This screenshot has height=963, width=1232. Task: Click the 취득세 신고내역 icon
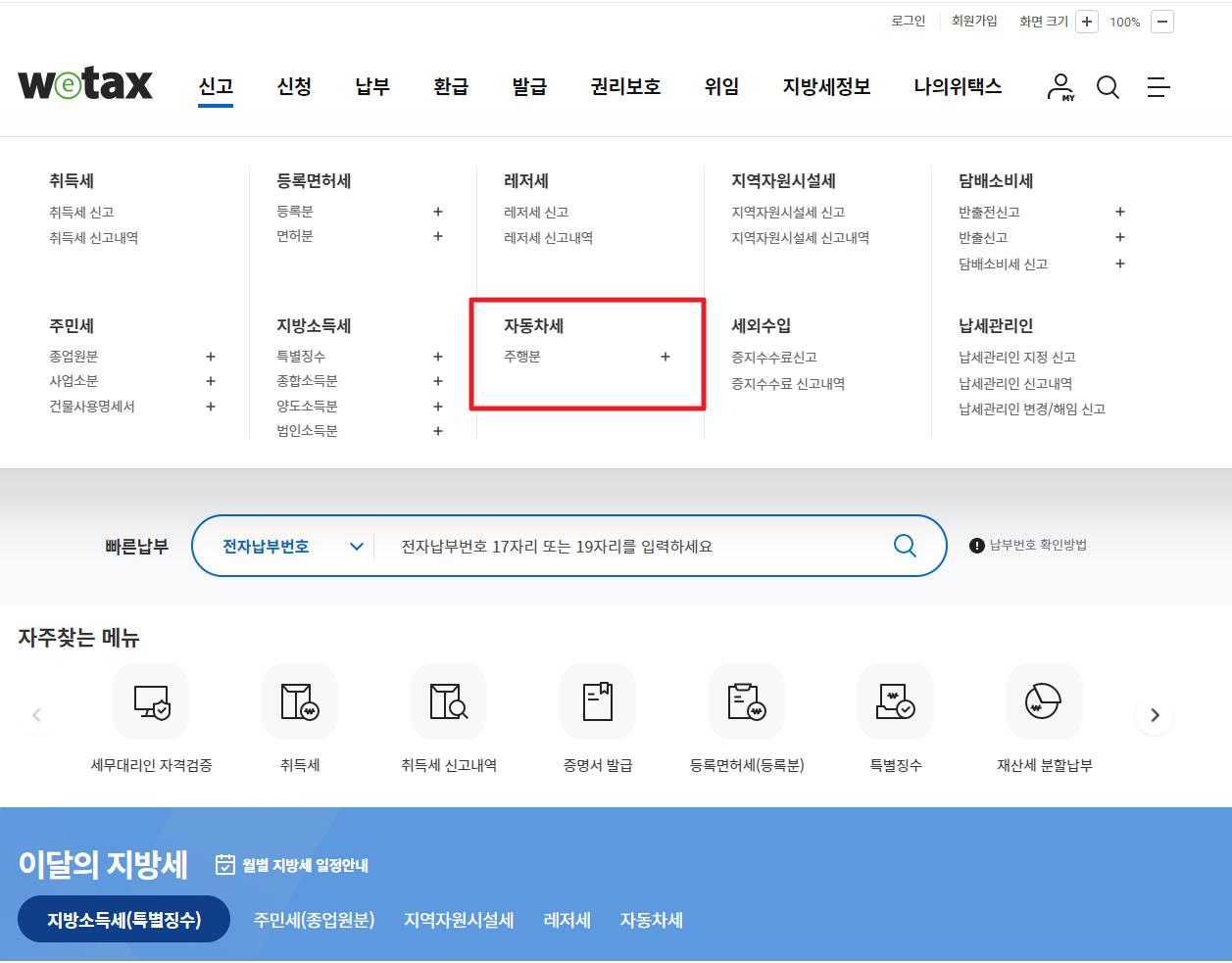pyautogui.click(x=449, y=701)
